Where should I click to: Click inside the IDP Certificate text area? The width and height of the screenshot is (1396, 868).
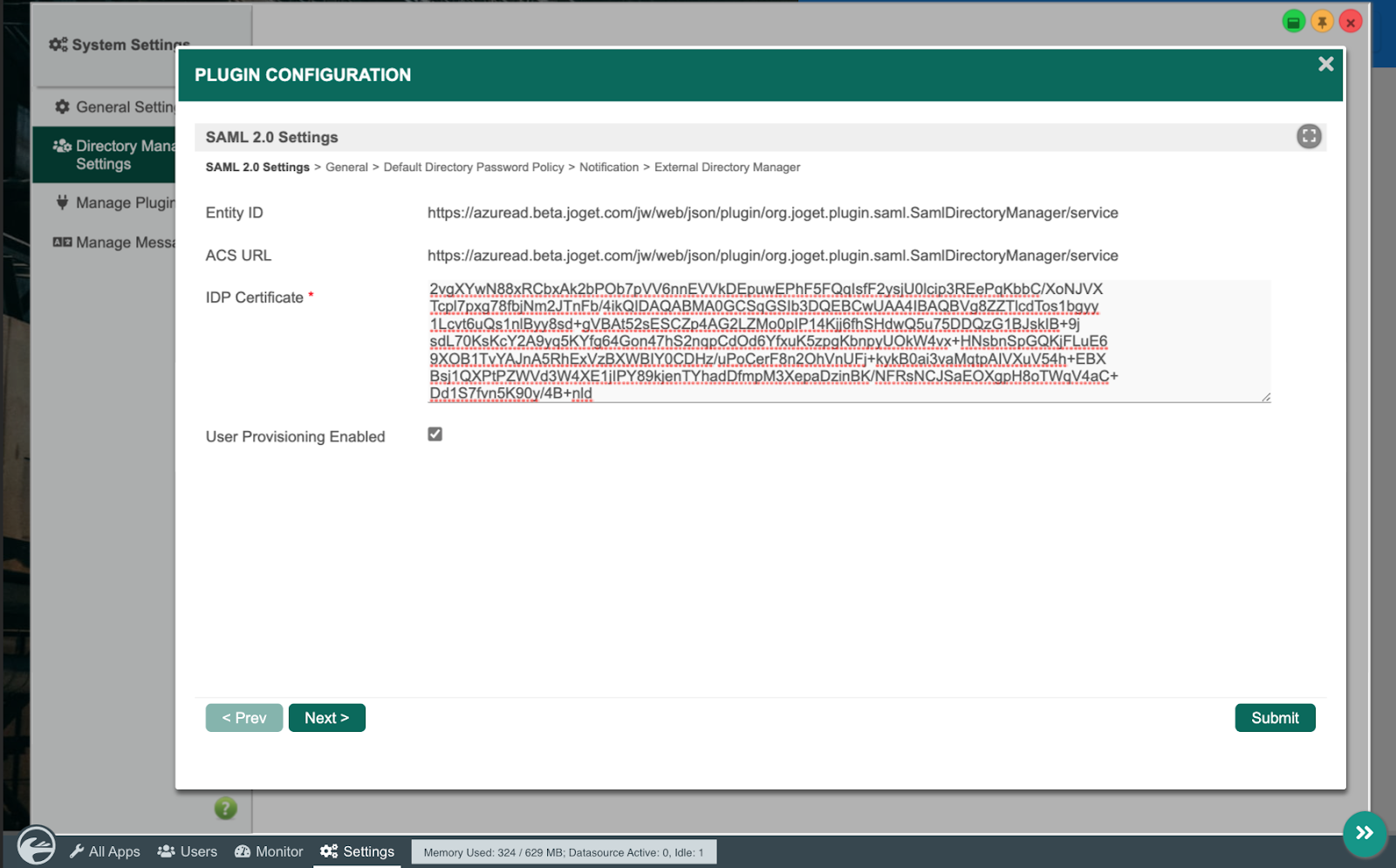point(848,341)
